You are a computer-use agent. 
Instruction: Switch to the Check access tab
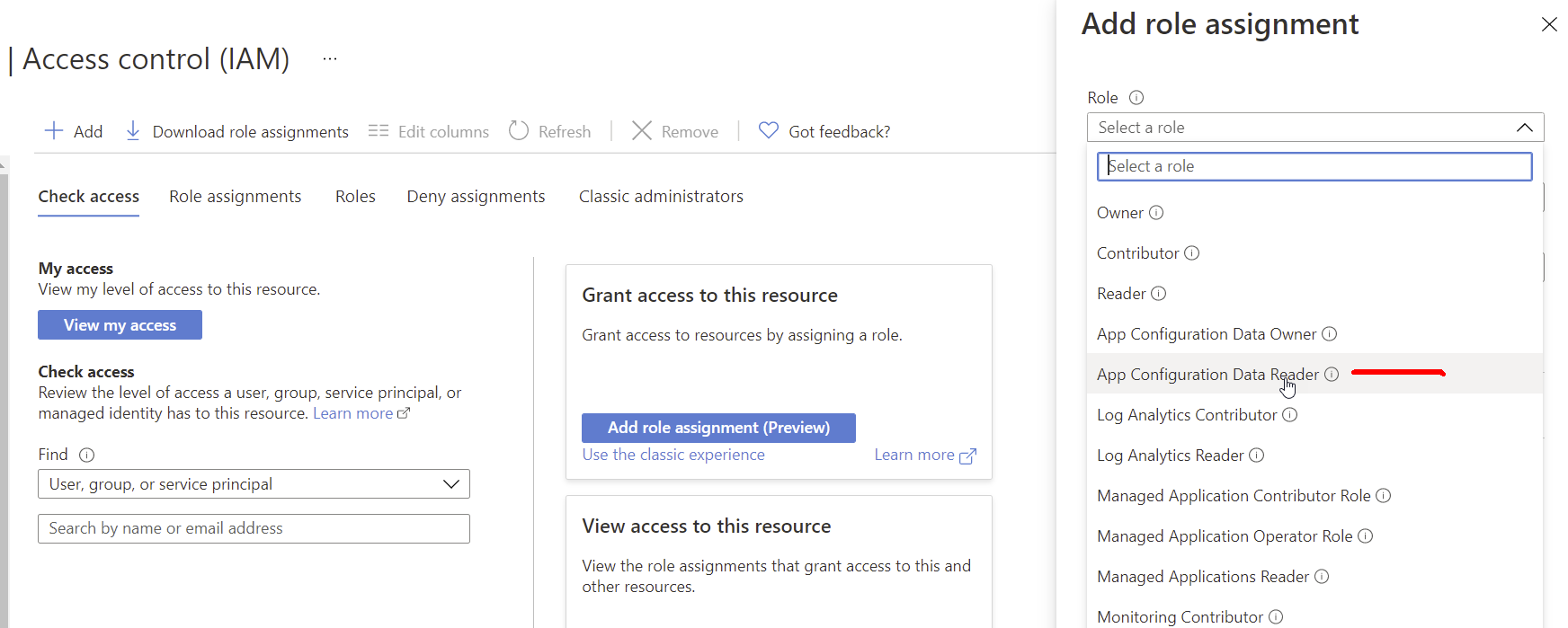pyautogui.click(x=89, y=197)
